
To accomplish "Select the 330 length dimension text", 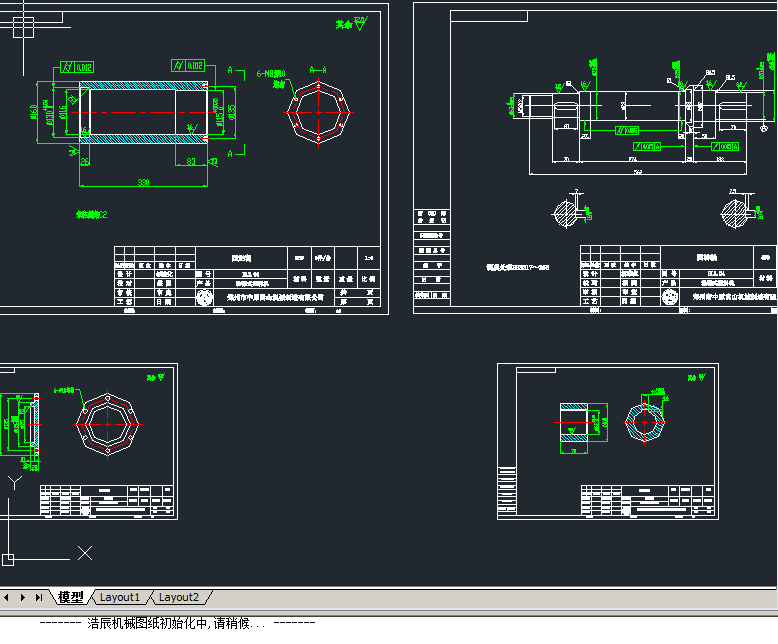I will click(x=143, y=182).
